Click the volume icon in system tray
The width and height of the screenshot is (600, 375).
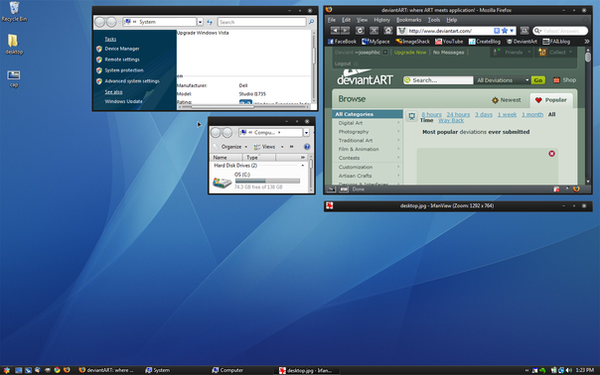569,370
